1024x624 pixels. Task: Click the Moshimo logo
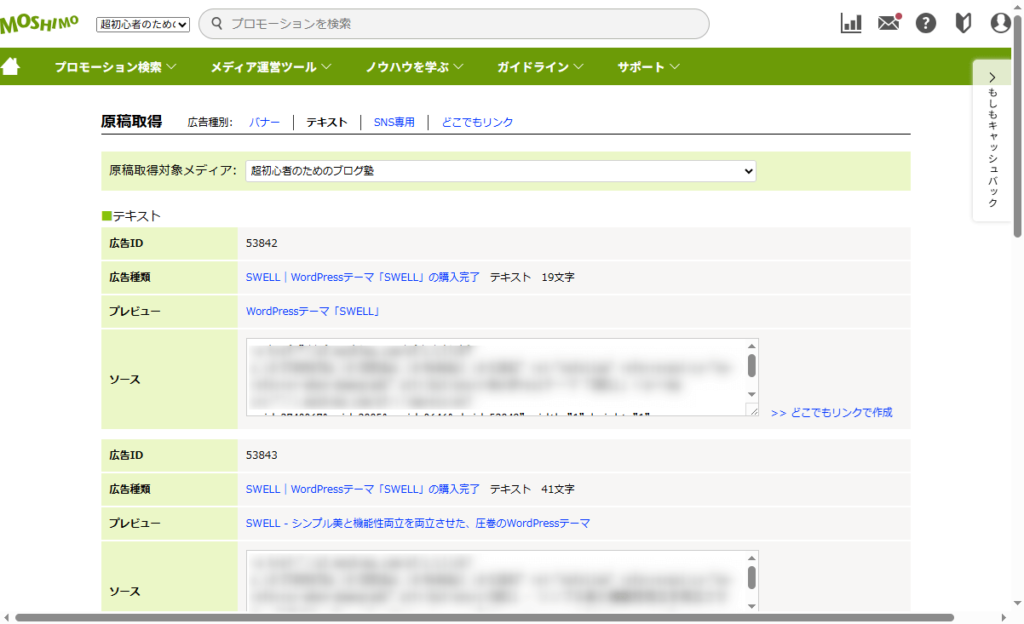[39, 24]
